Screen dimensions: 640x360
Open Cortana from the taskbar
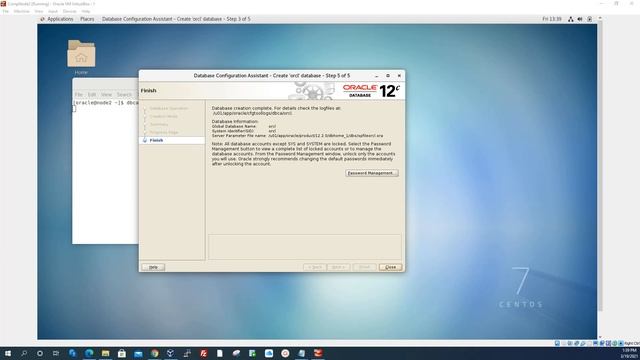click(40, 353)
